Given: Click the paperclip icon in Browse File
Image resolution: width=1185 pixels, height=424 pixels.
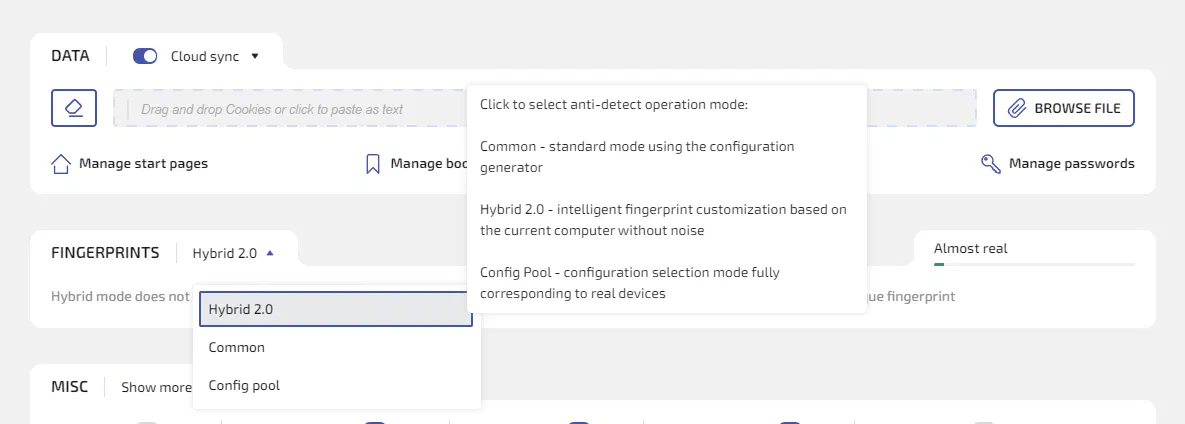Looking at the screenshot, I should point(1016,109).
